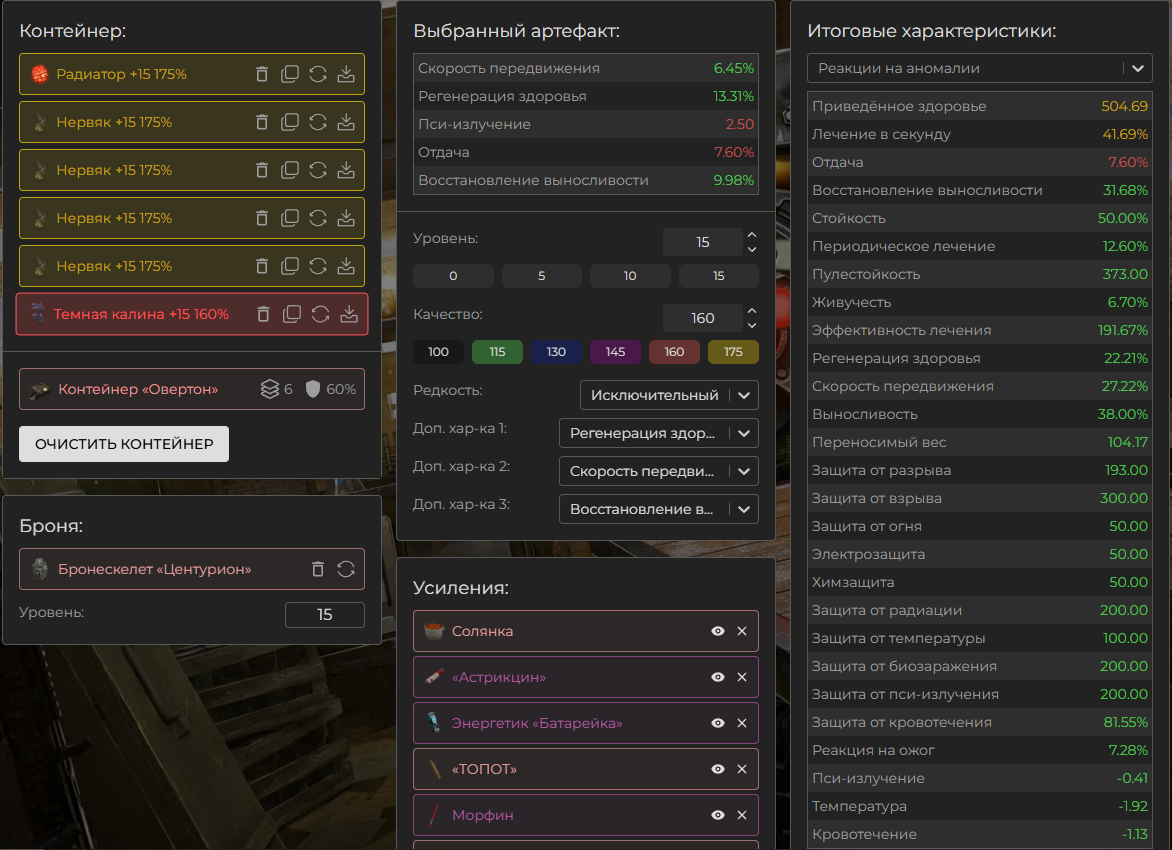Download the Темная калина artifact
This screenshot has width=1172, height=850.
tap(349, 314)
